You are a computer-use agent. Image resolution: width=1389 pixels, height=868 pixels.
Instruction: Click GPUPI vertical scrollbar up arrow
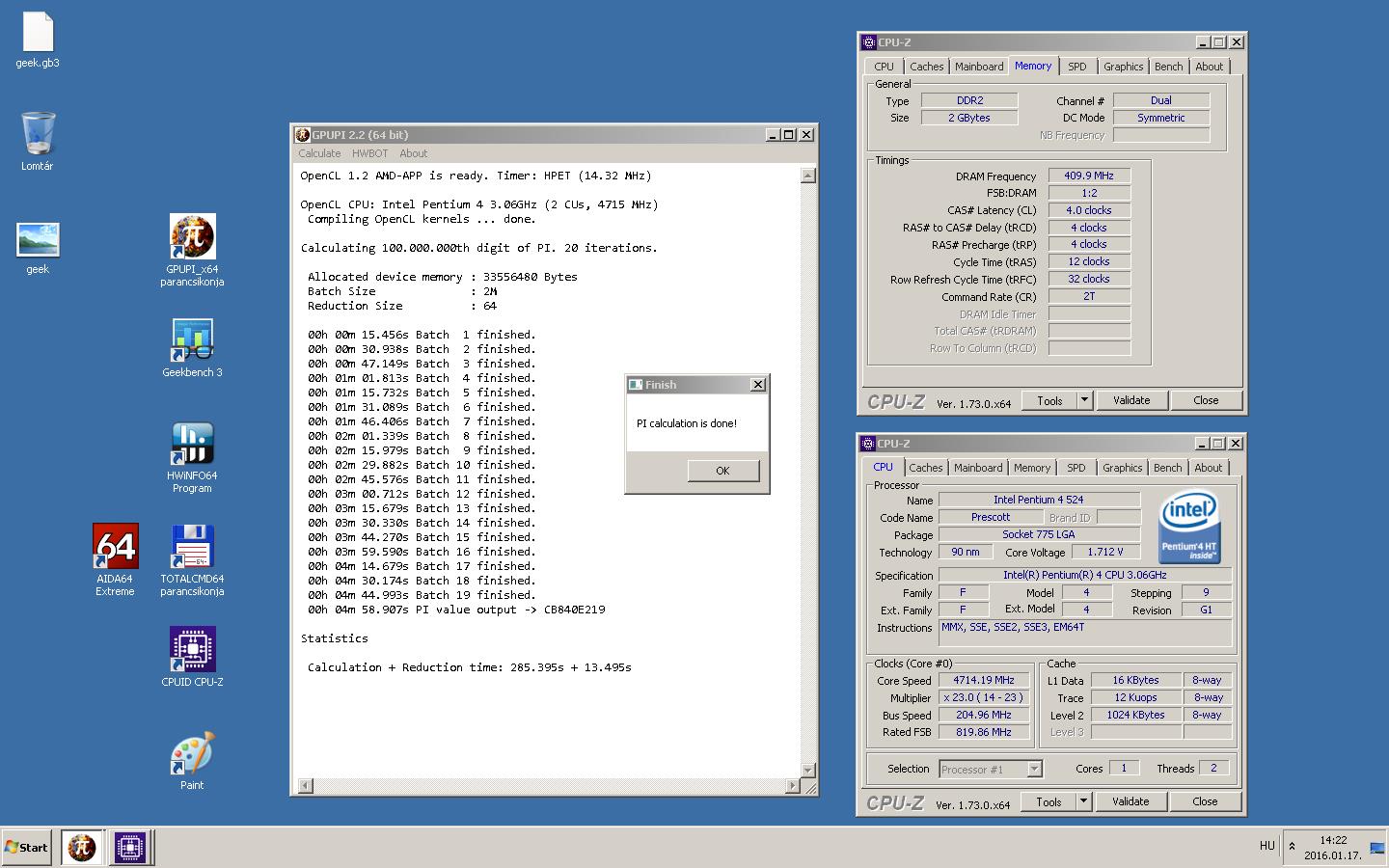click(808, 176)
